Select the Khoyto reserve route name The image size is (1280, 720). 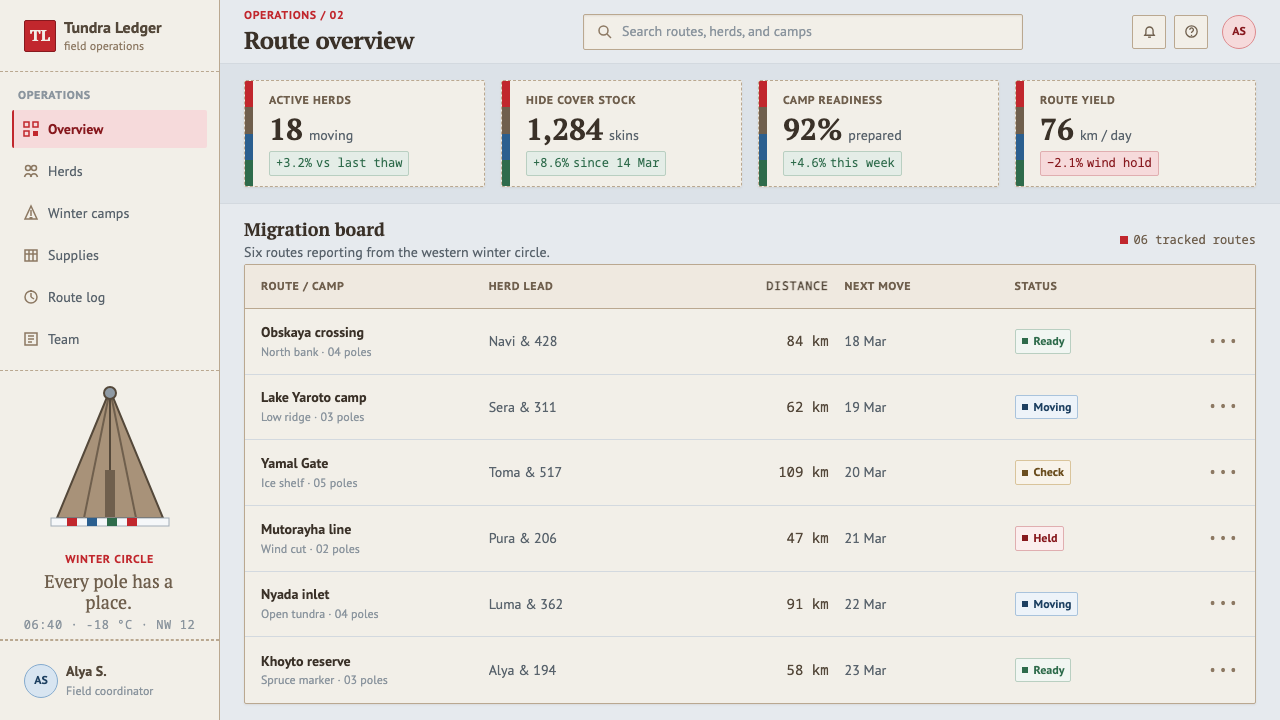tap(305, 661)
